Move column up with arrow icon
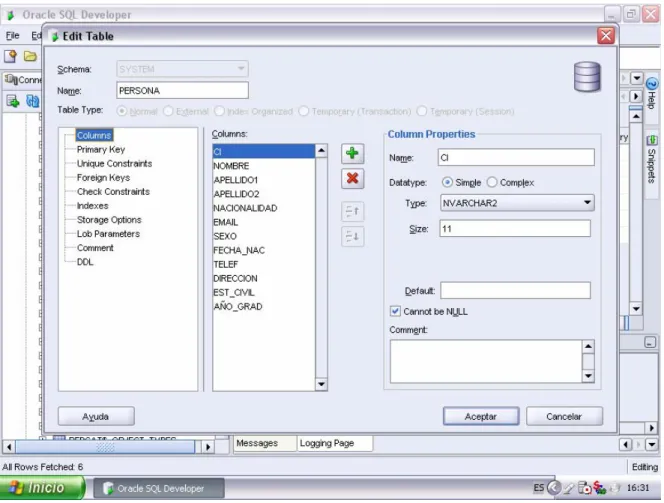This screenshot has width=664, height=503. [352, 211]
